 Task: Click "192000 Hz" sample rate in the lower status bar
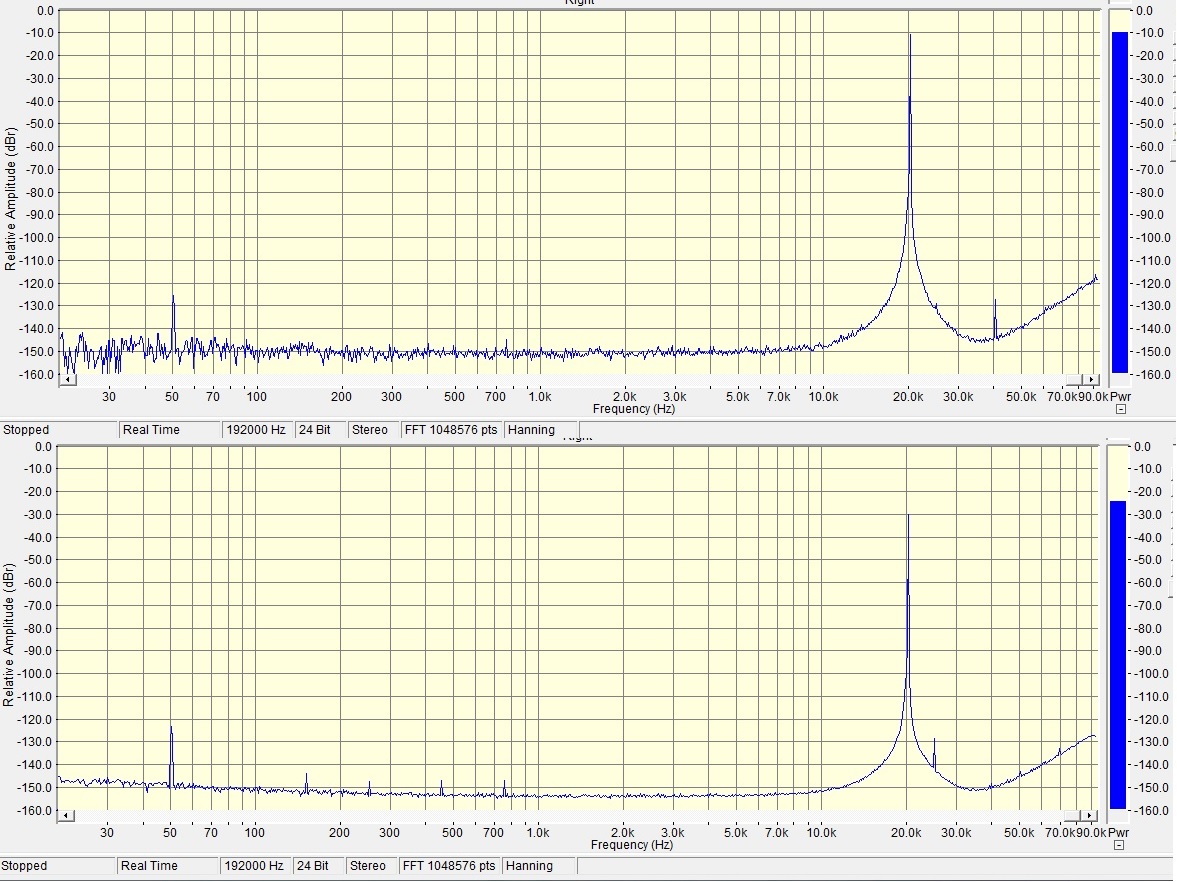(x=254, y=866)
